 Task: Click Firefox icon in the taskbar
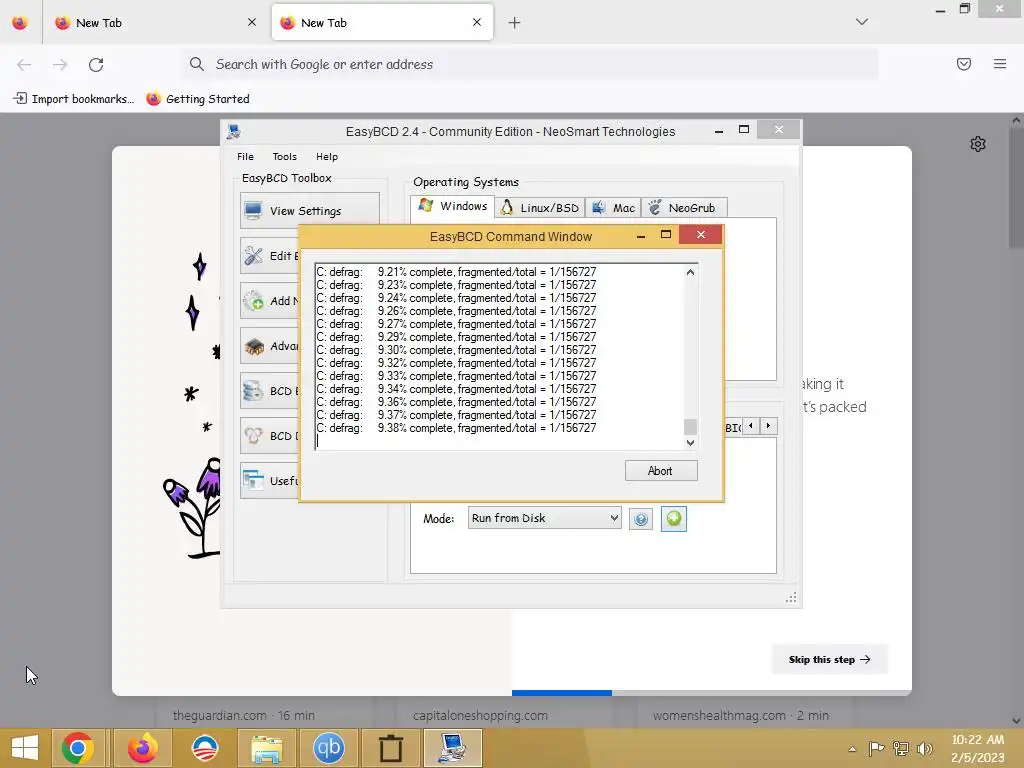point(142,748)
